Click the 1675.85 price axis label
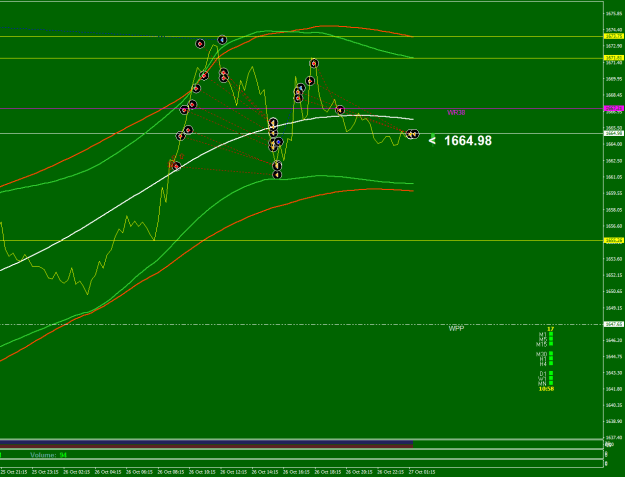 pos(614,14)
